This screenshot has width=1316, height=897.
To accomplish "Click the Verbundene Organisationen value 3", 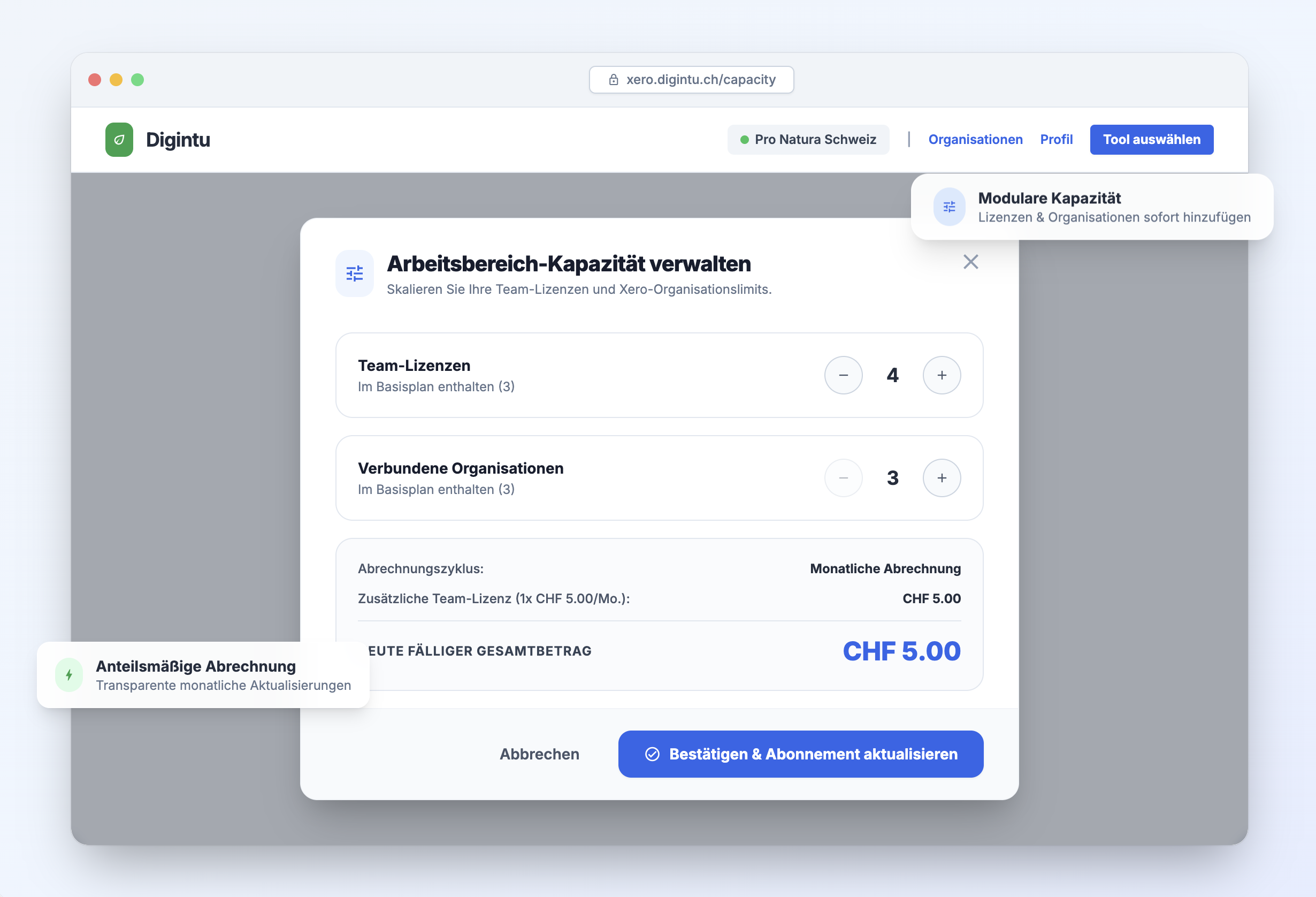I will point(892,478).
